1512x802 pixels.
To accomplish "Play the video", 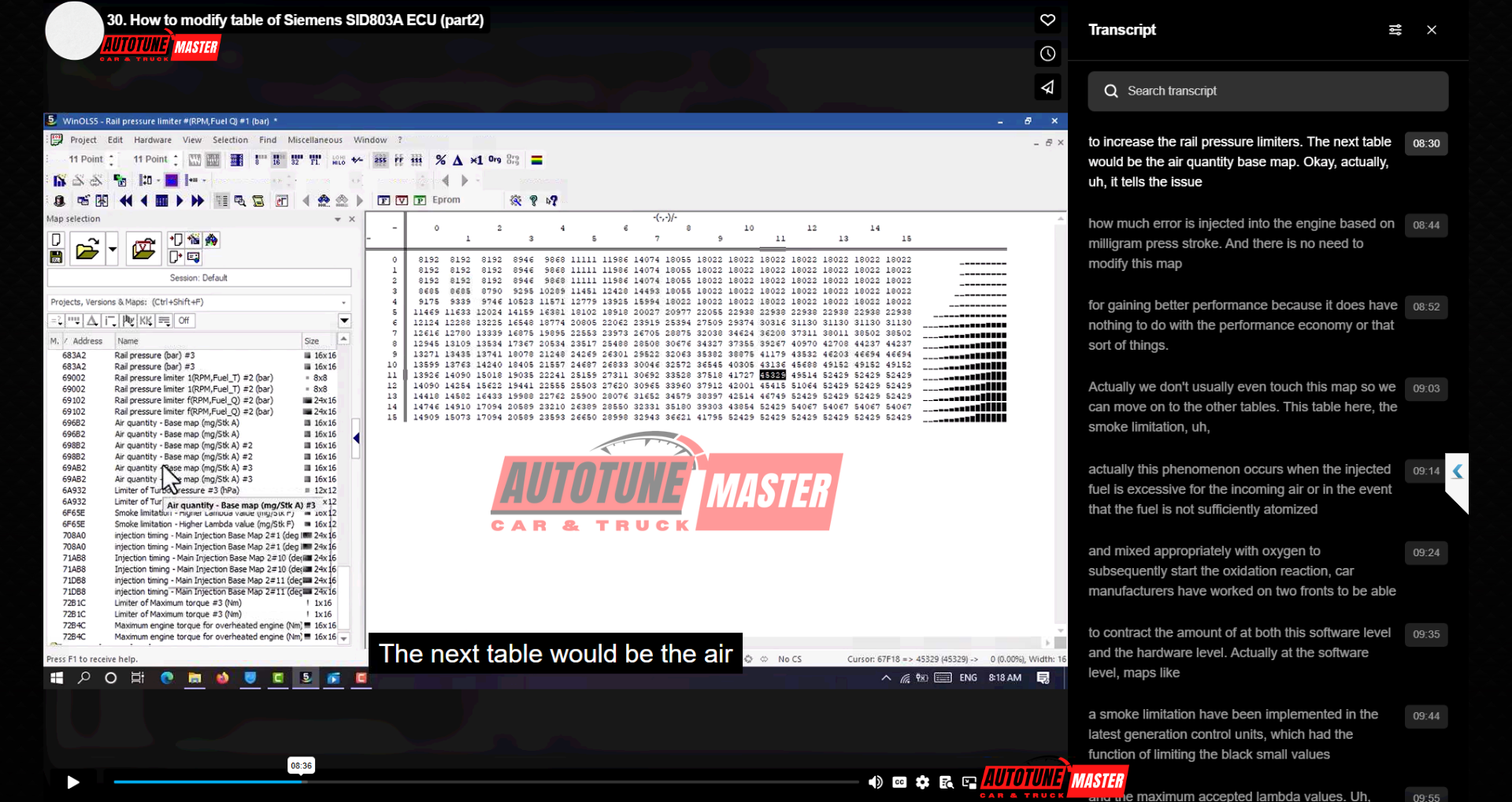I will tap(72, 782).
